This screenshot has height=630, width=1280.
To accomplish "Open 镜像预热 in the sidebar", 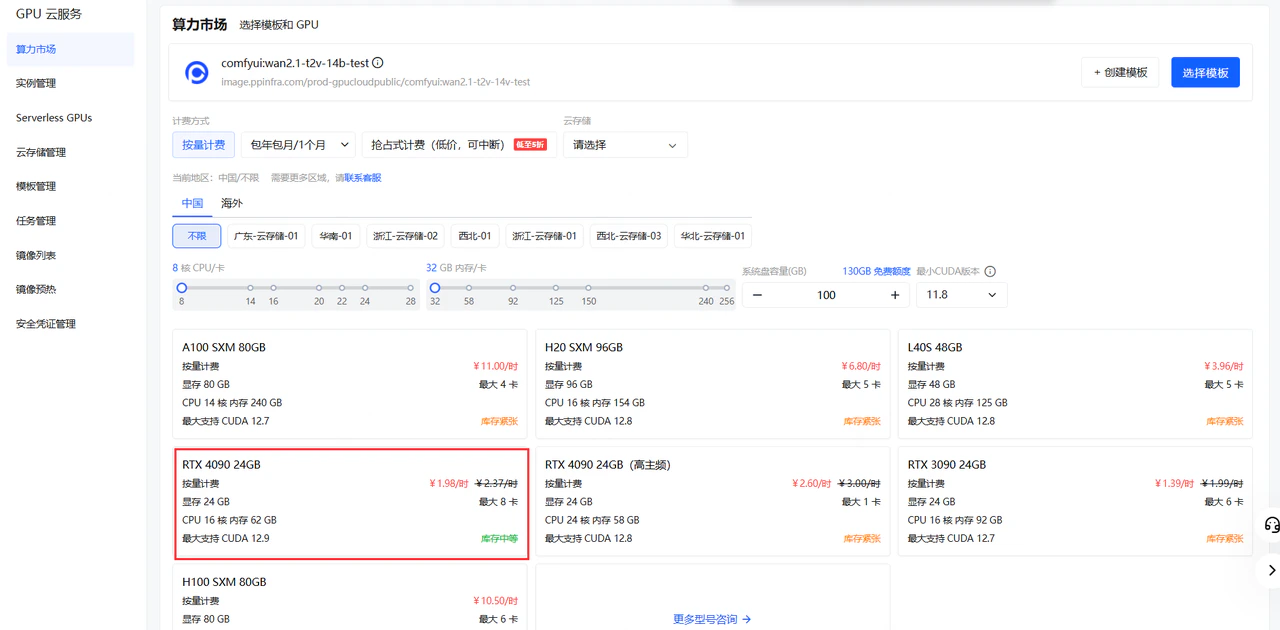I will (70, 289).
